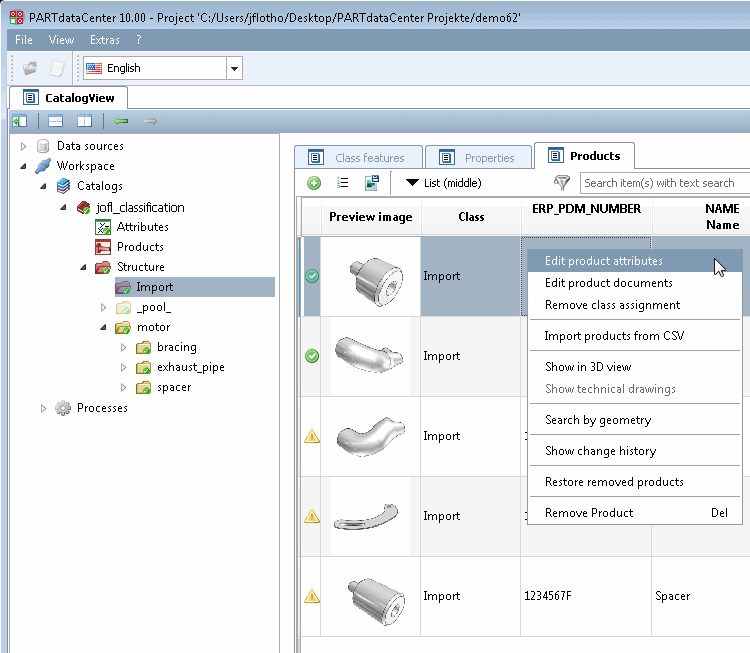This screenshot has width=750, height=653.
Task: Click the green add product icon
Action: click(x=314, y=183)
